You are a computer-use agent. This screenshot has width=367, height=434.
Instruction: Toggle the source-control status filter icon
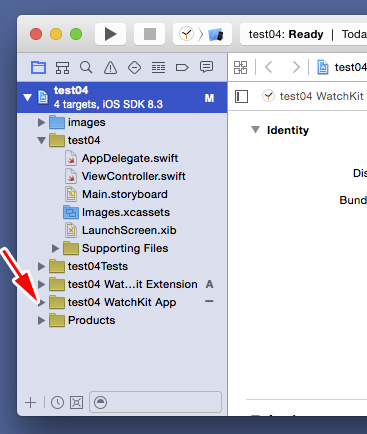pyautogui.click(x=76, y=403)
